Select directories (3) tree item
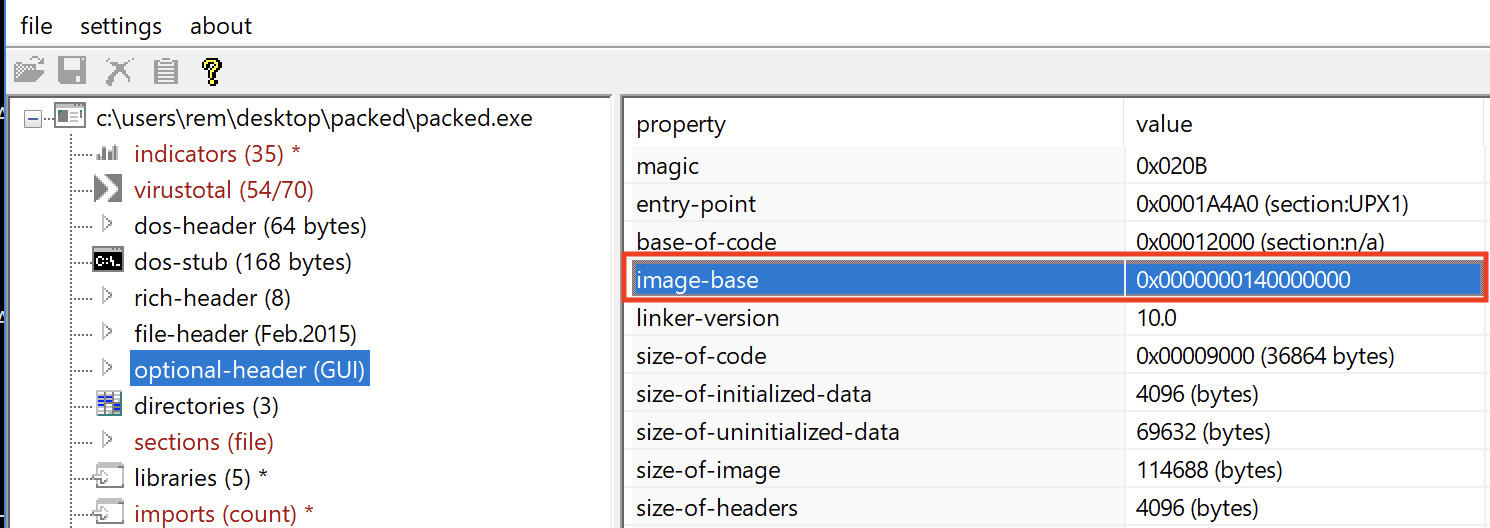 point(206,406)
